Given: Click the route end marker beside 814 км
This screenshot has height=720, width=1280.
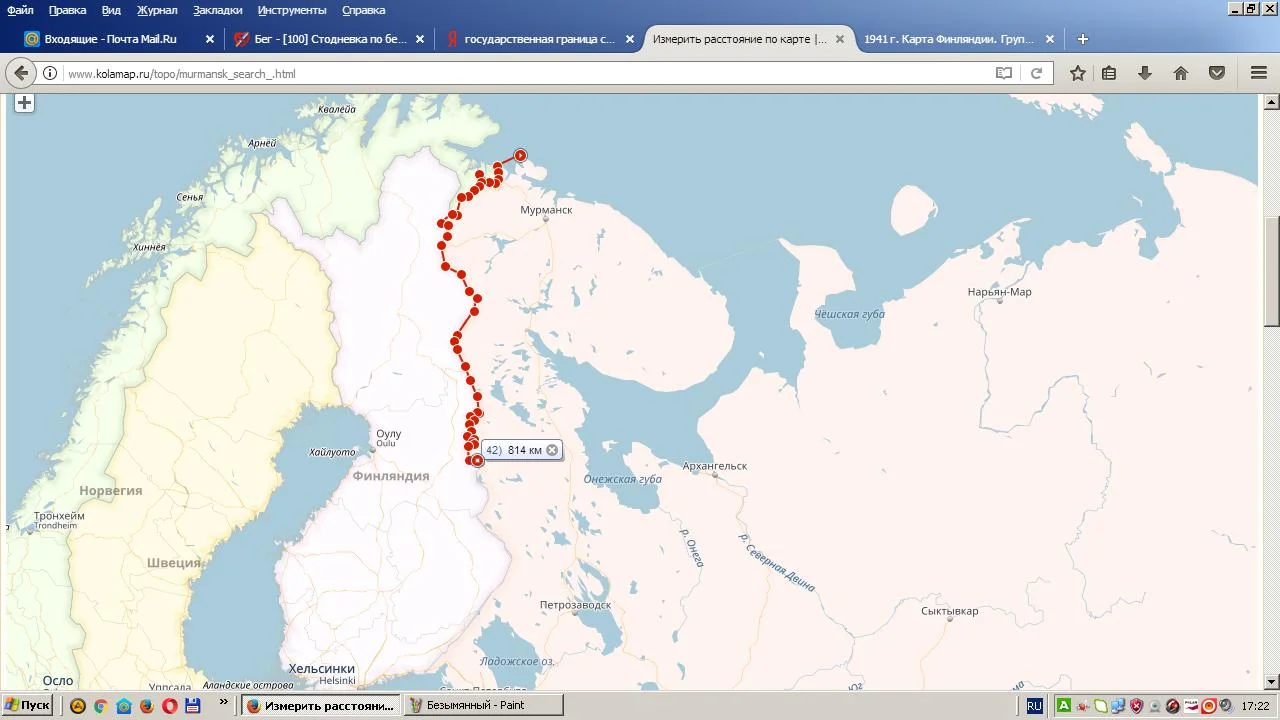Looking at the screenshot, I should click(x=477, y=460).
